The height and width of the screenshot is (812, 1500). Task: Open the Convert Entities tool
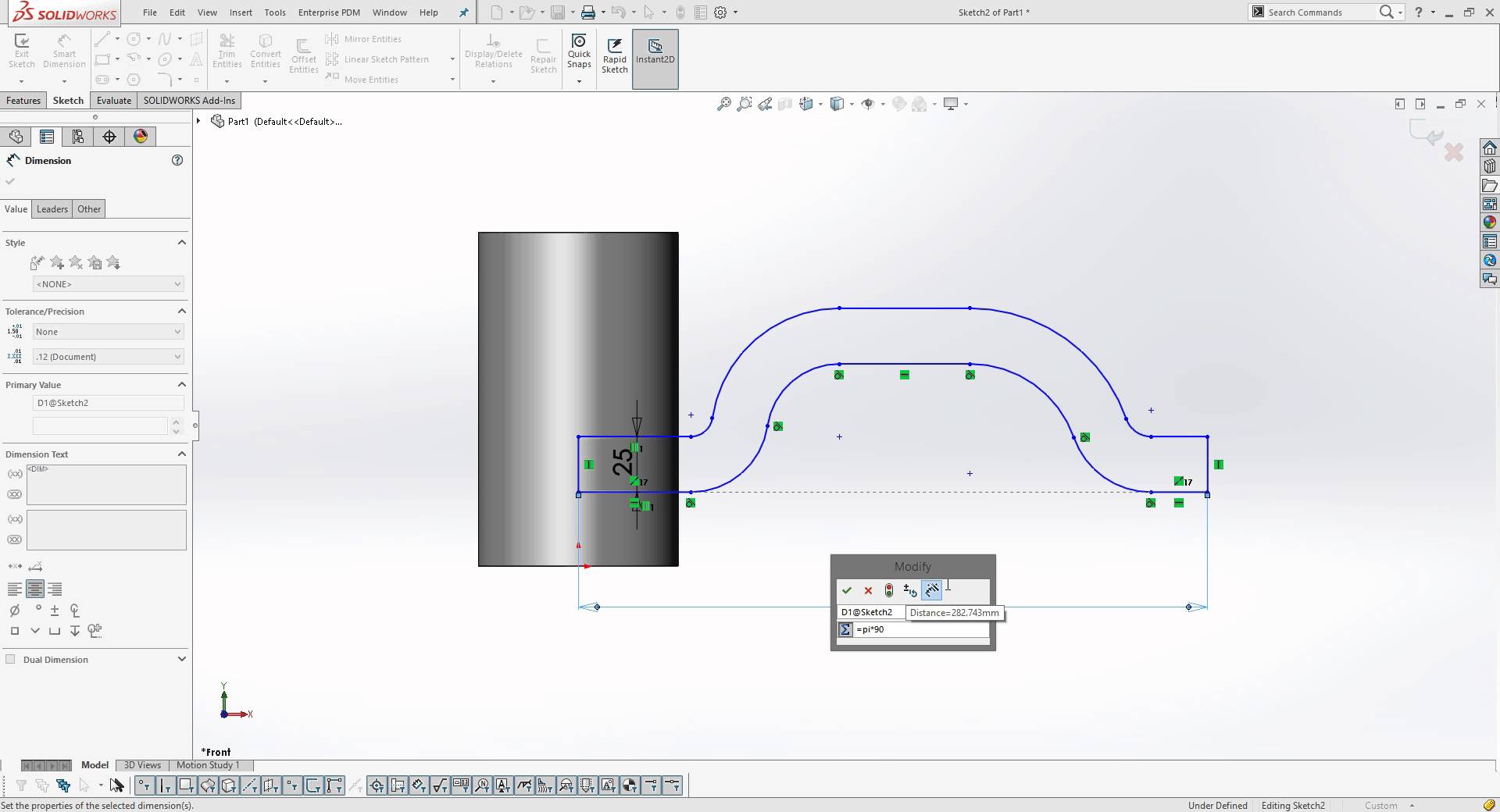click(x=265, y=47)
